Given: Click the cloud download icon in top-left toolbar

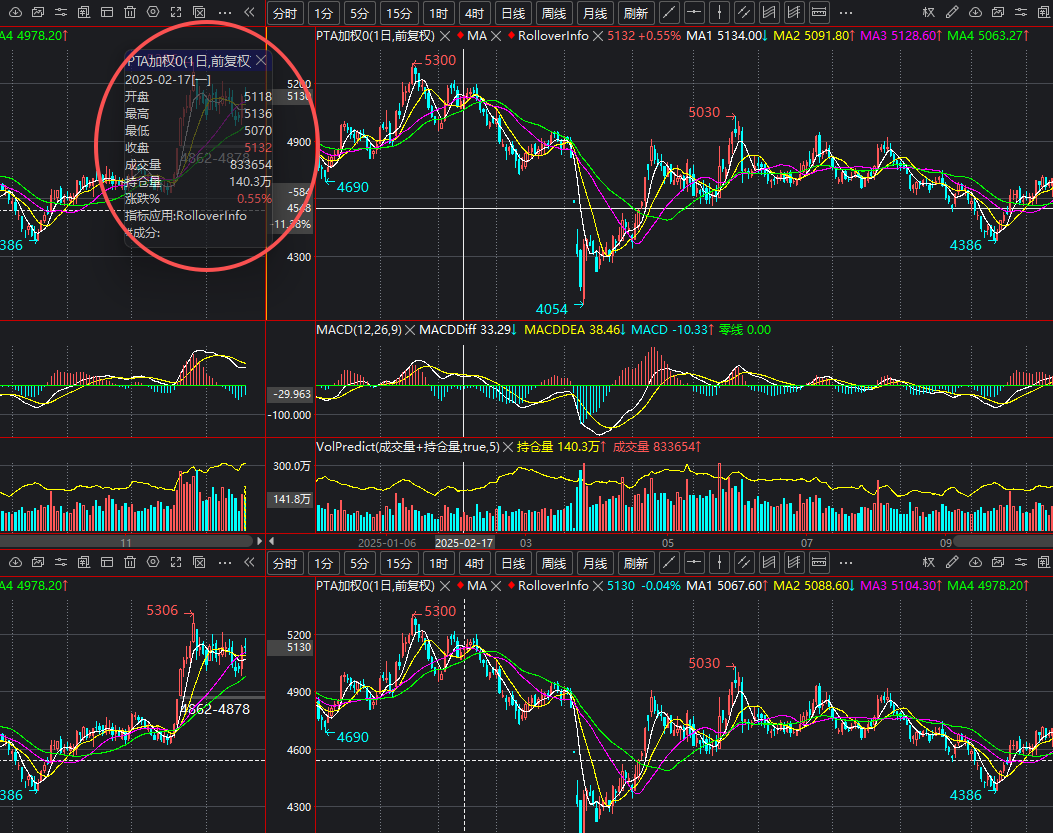Looking at the screenshot, I should coord(14,13).
